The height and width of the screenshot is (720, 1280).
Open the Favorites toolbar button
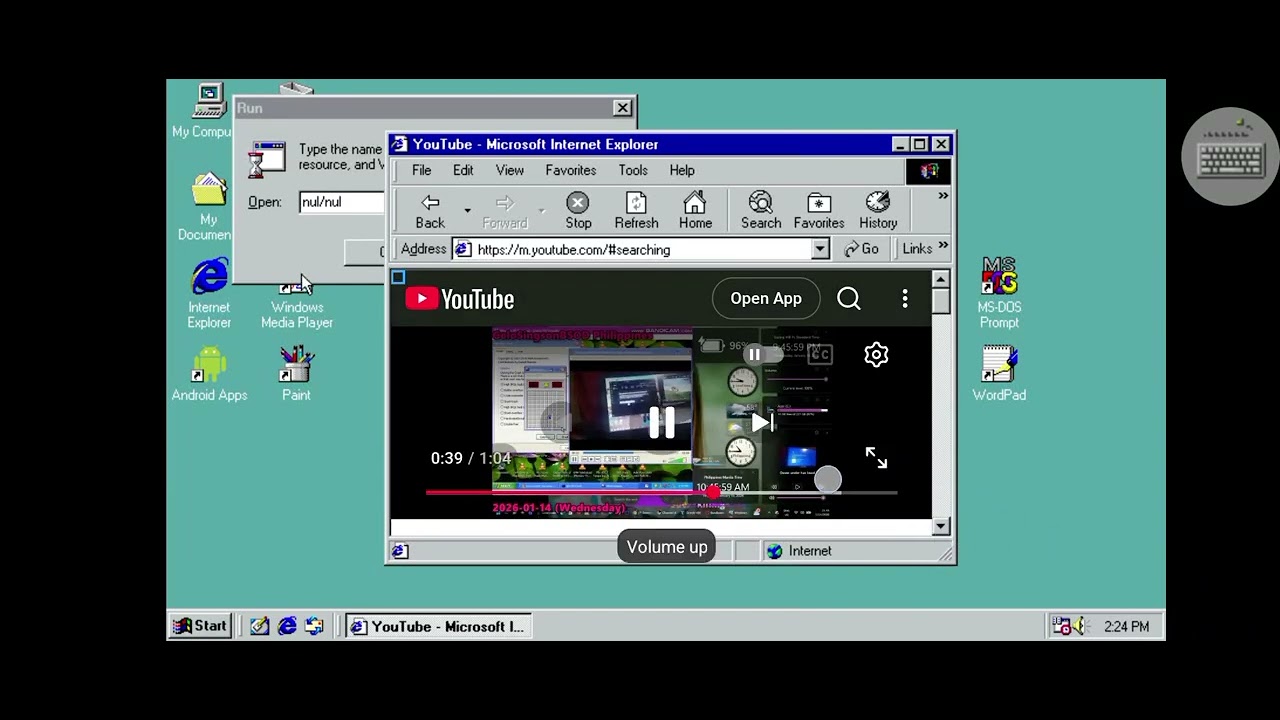point(819,211)
